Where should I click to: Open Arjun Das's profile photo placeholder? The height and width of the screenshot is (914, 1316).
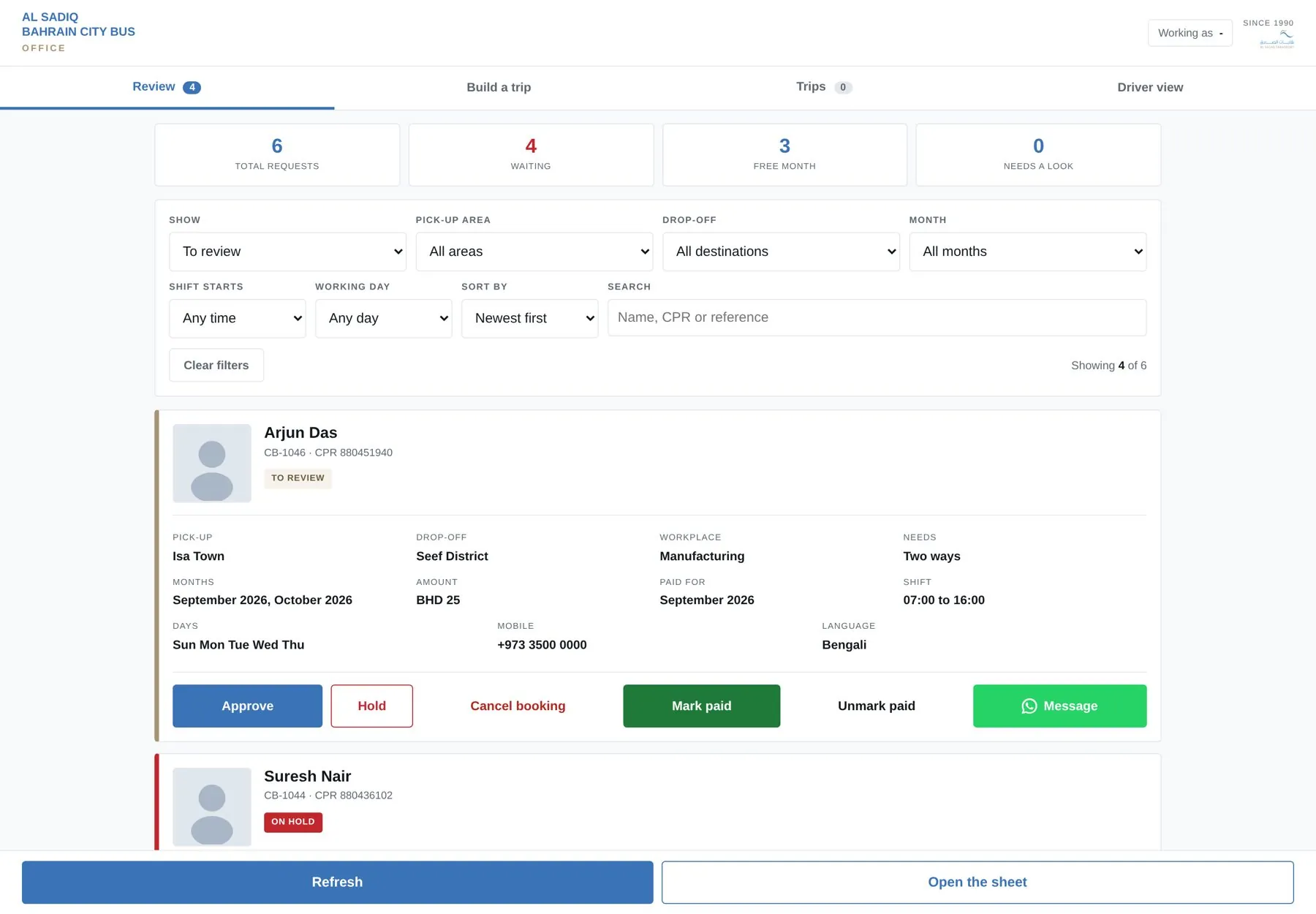click(212, 464)
